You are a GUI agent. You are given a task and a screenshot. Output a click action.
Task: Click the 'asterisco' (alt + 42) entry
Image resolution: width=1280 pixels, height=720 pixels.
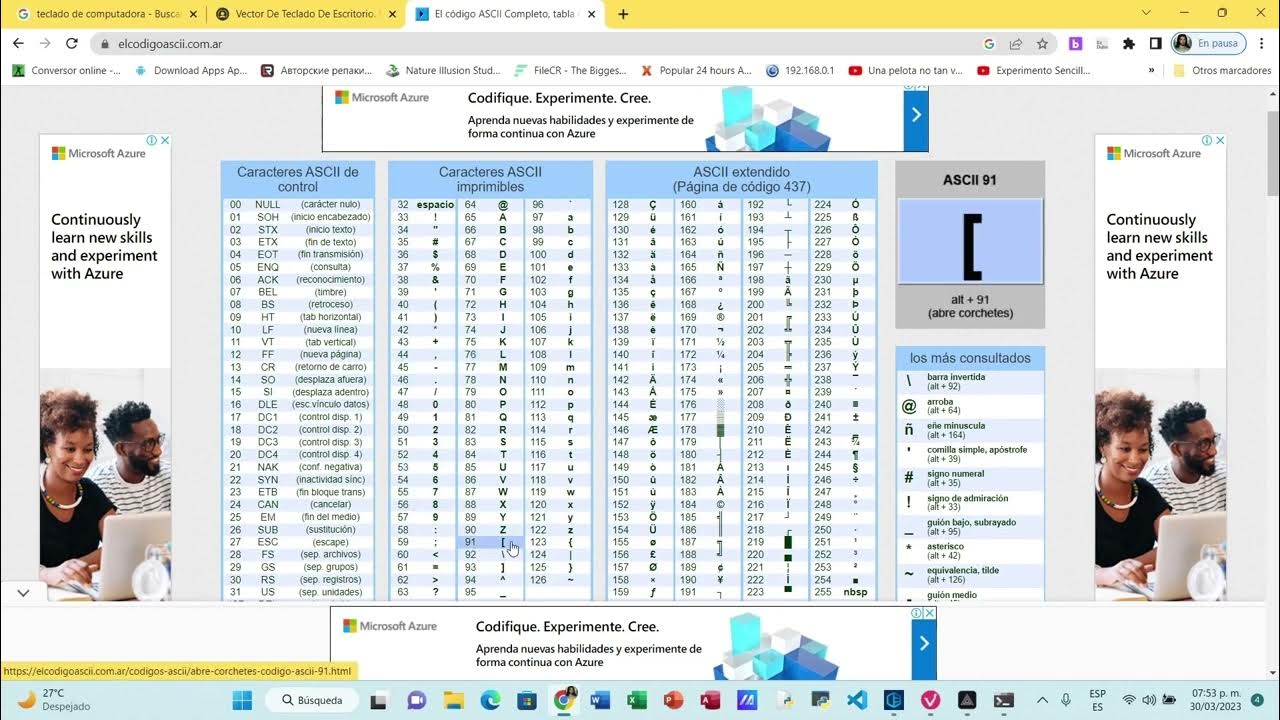970,551
